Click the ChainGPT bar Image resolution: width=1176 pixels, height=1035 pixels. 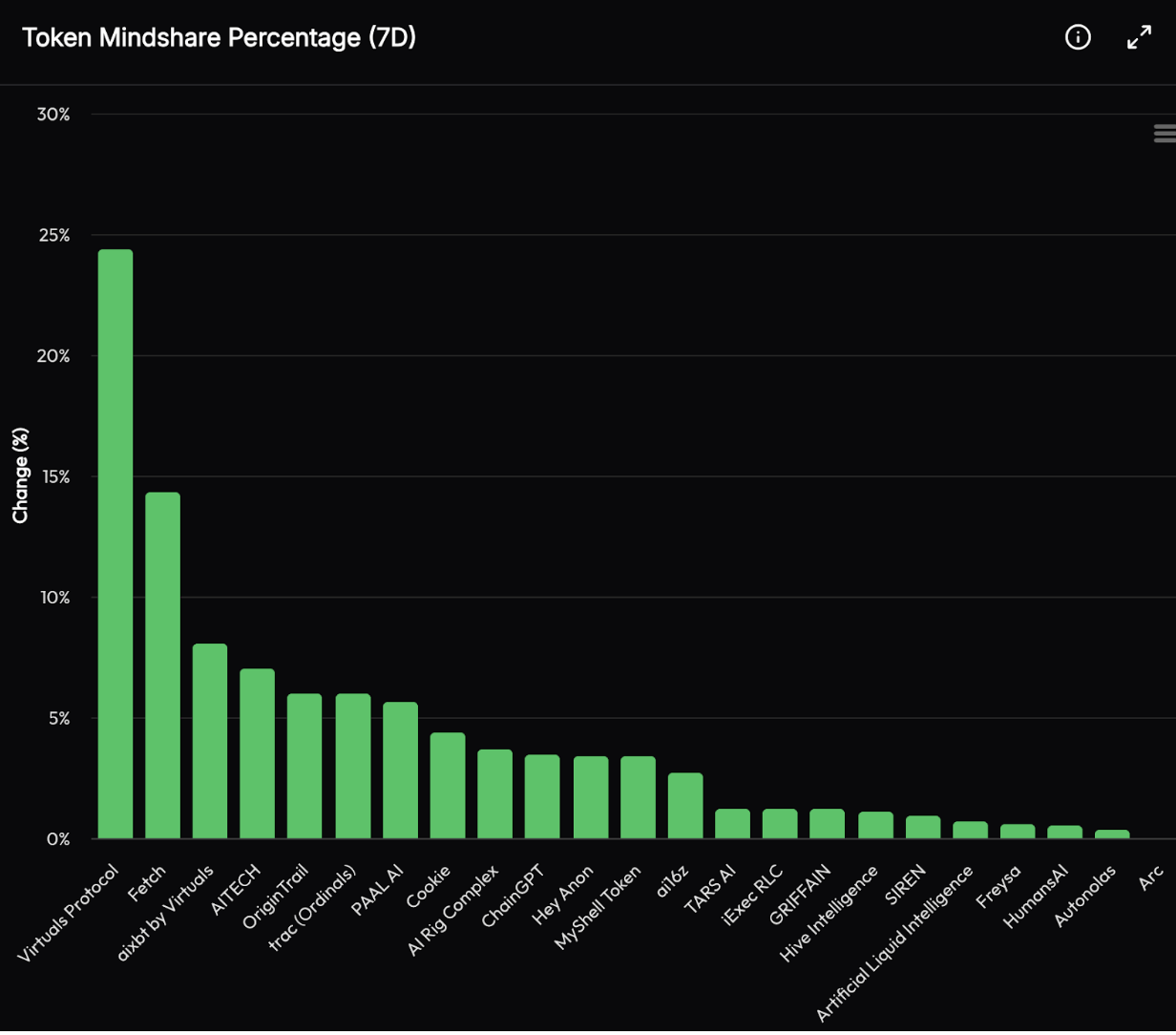click(x=542, y=796)
